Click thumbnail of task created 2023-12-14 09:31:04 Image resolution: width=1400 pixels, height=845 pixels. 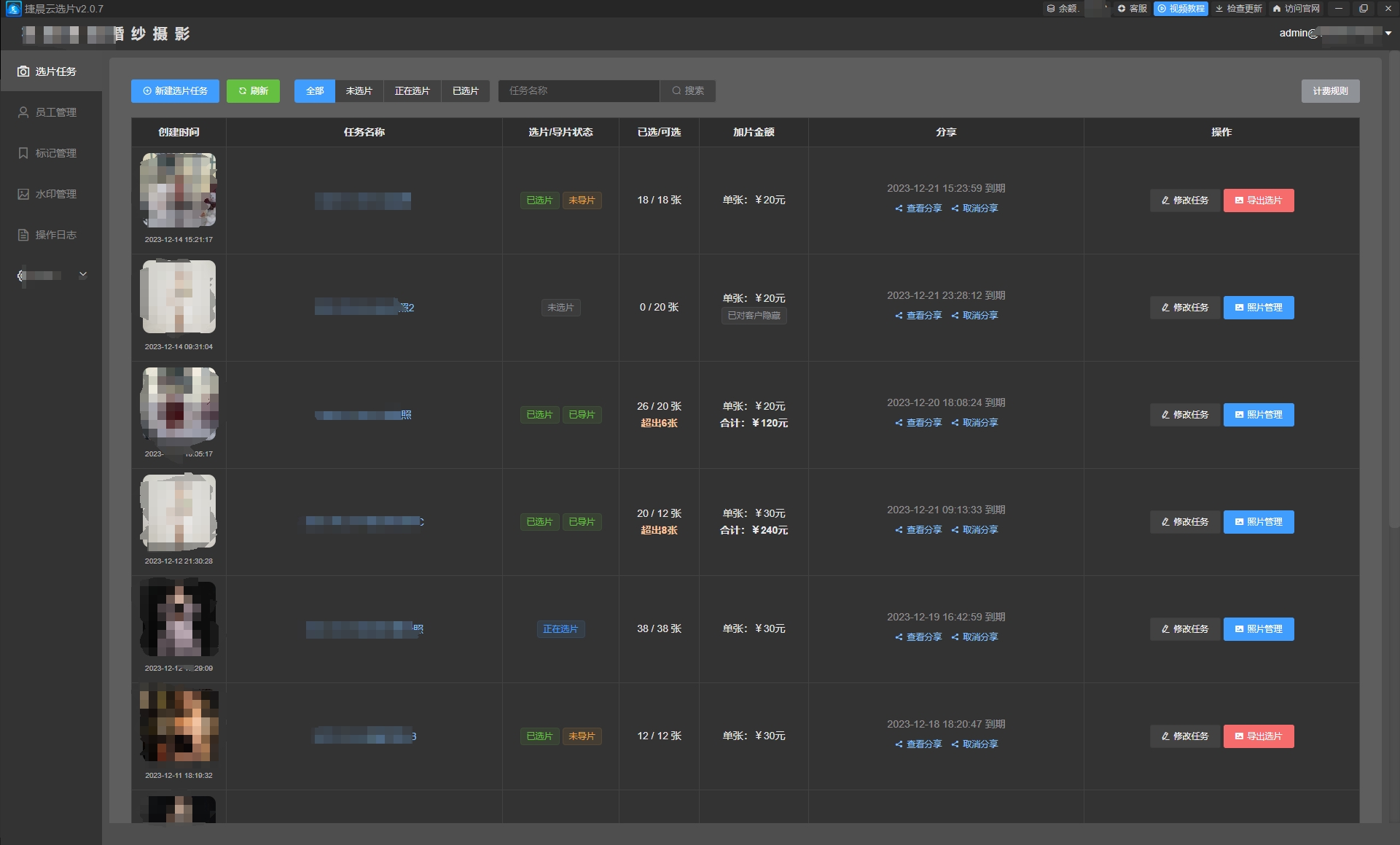point(179,297)
